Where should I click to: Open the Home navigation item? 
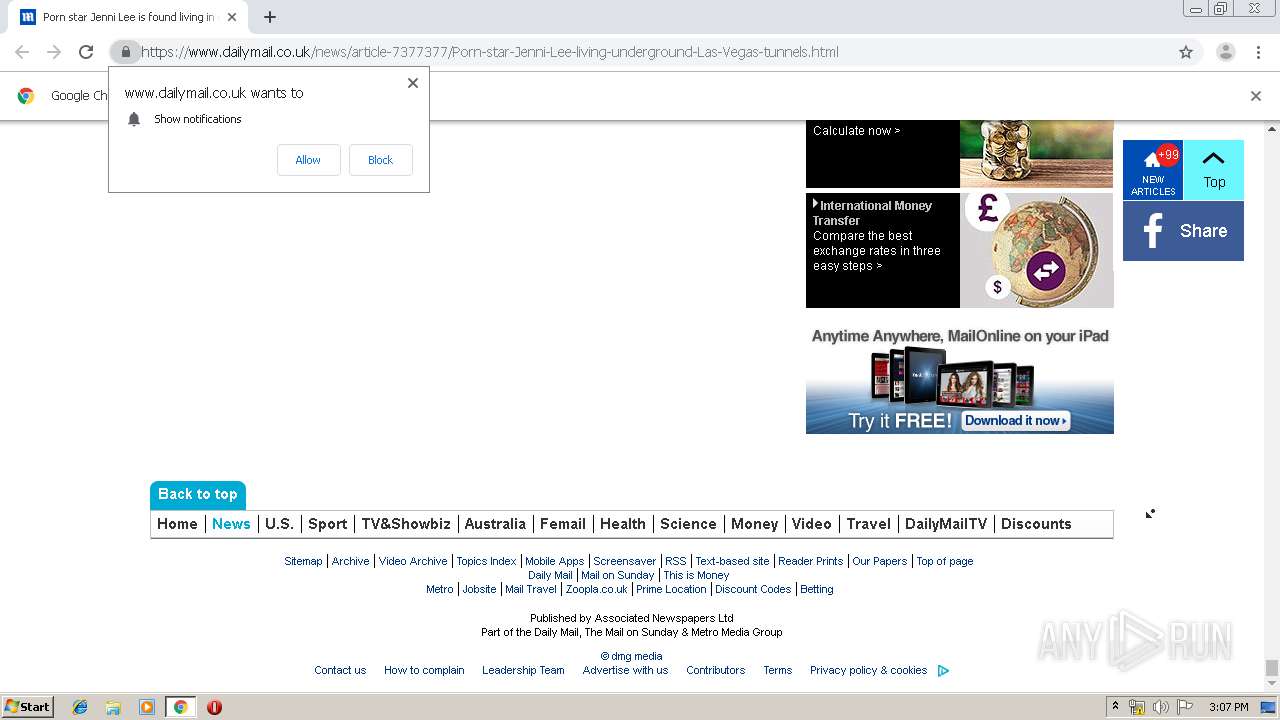click(177, 524)
